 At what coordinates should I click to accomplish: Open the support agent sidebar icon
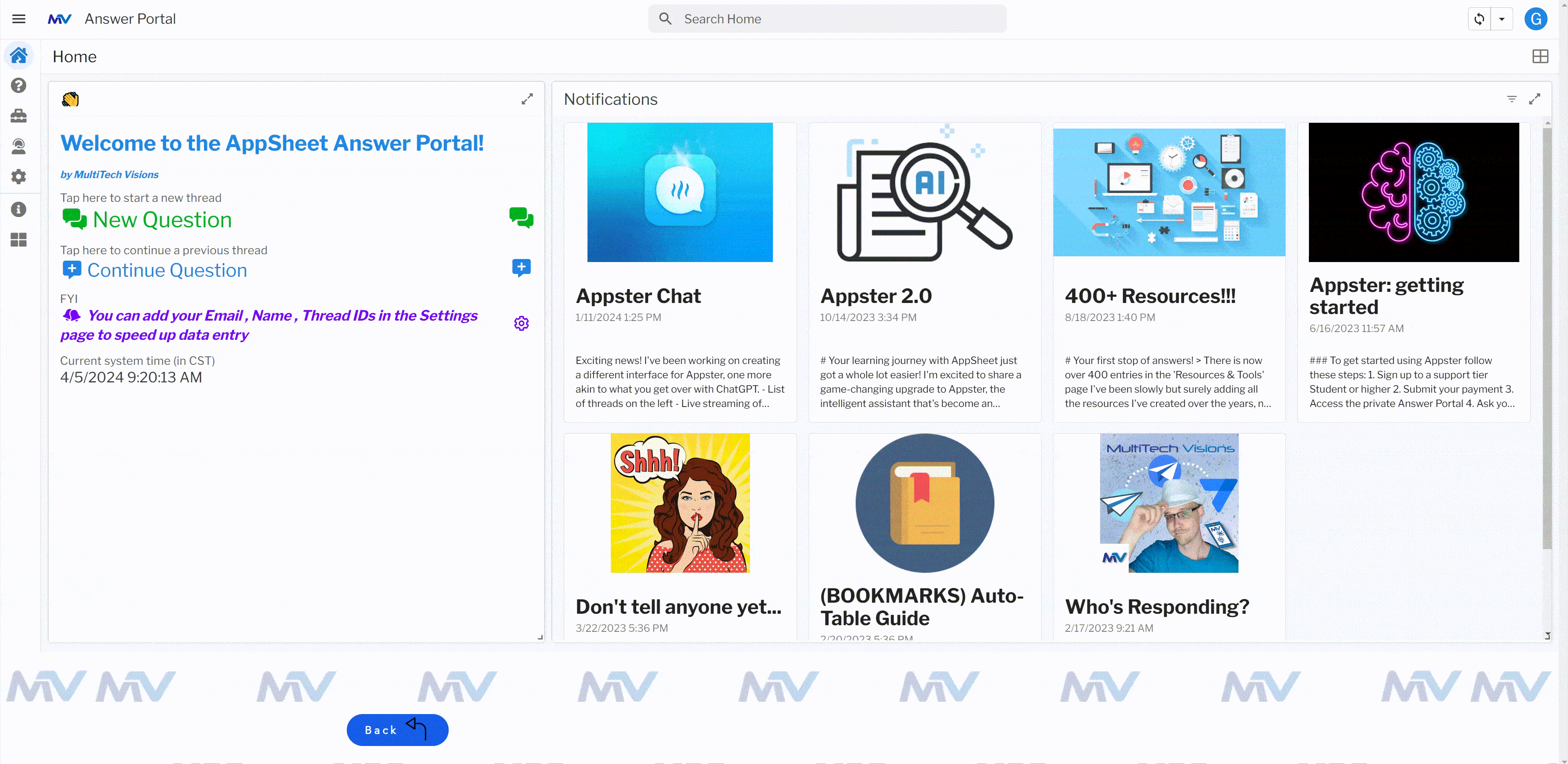[x=19, y=146]
